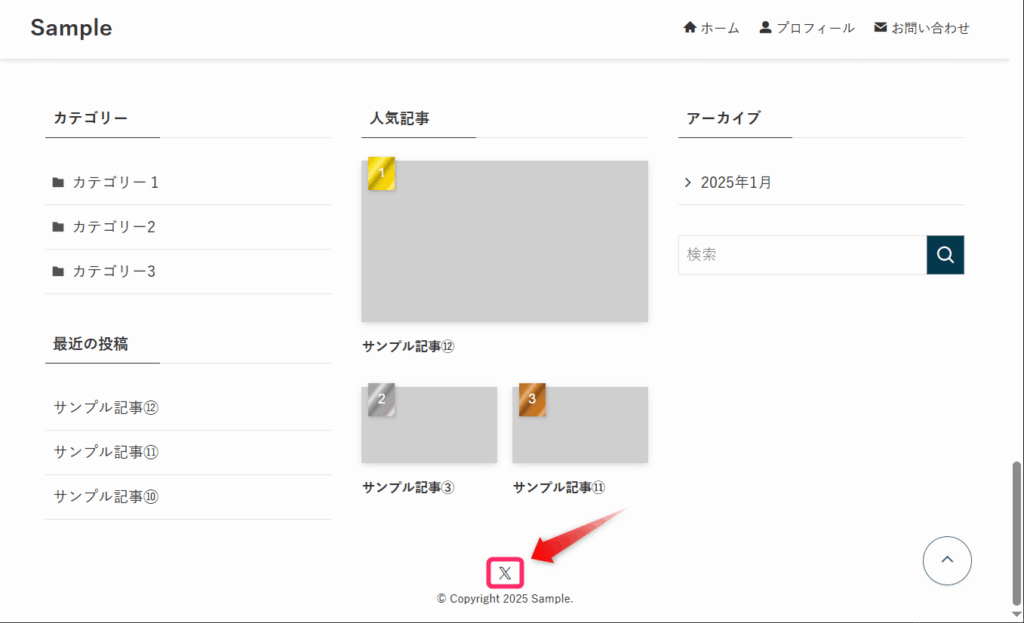Click the home icon in navigation
1024x623 pixels.
click(x=690, y=27)
